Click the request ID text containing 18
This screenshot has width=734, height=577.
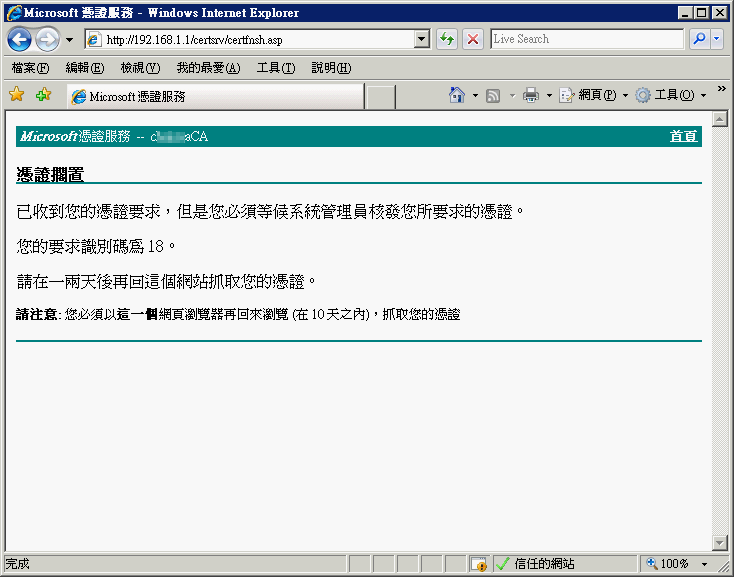pos(96,246)
